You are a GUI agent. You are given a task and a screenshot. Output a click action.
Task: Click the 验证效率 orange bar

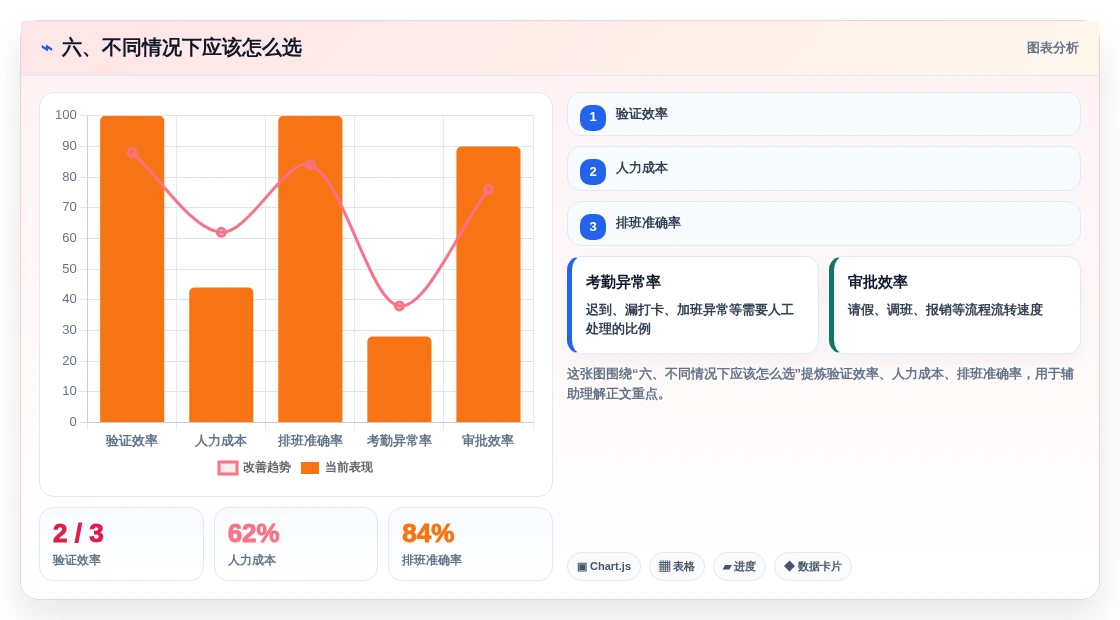132,269
